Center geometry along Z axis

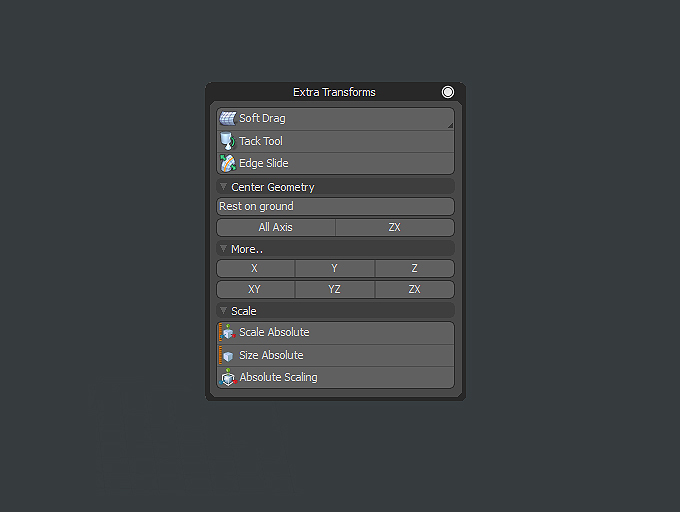tap(415, 268)
